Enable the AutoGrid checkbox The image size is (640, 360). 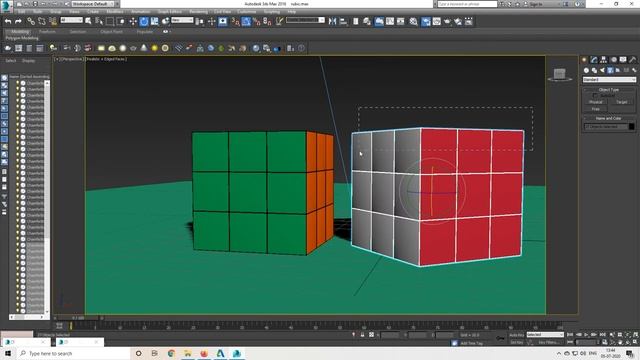coord(595,96)
